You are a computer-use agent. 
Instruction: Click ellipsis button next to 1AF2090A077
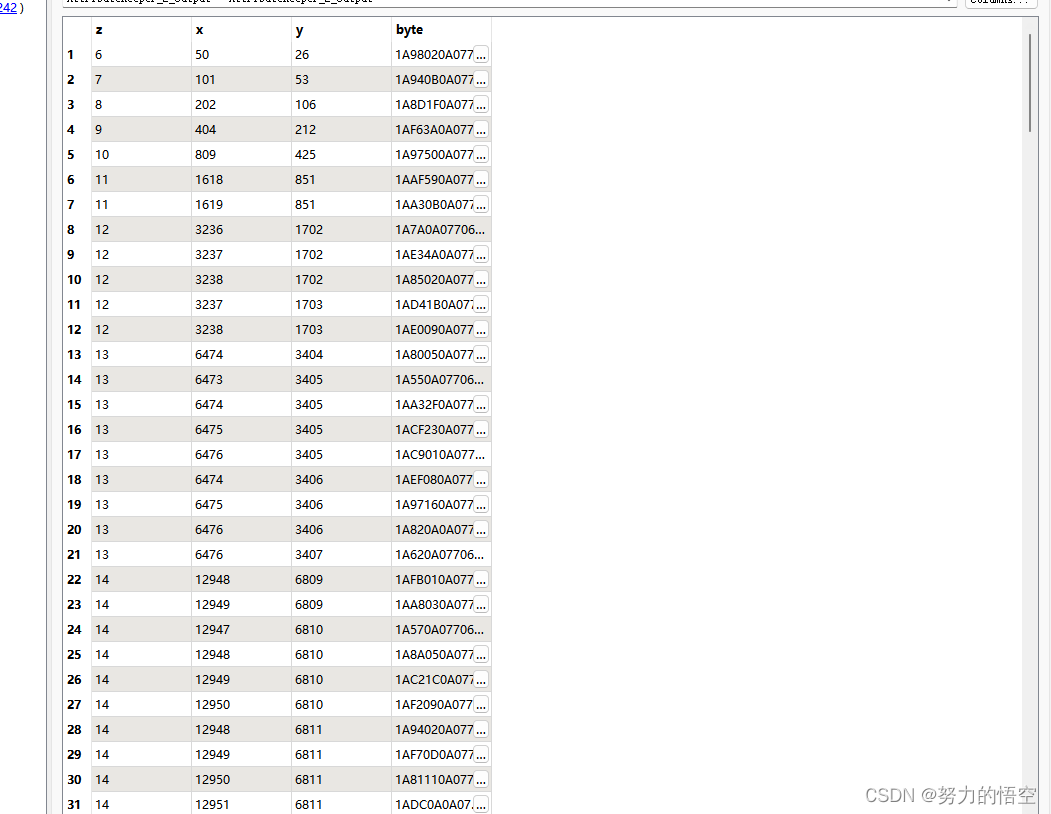tap(481, 705)
